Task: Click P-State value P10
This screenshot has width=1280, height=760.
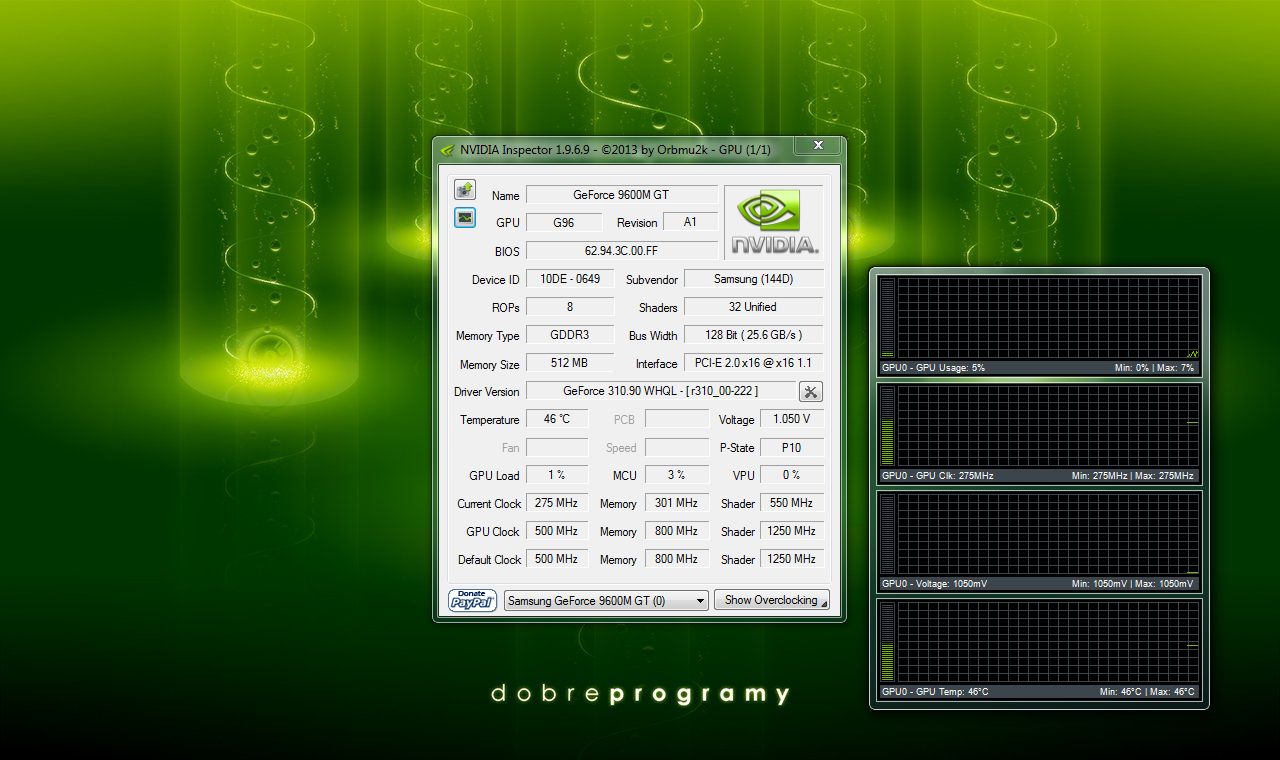Action: coord(792,447)
